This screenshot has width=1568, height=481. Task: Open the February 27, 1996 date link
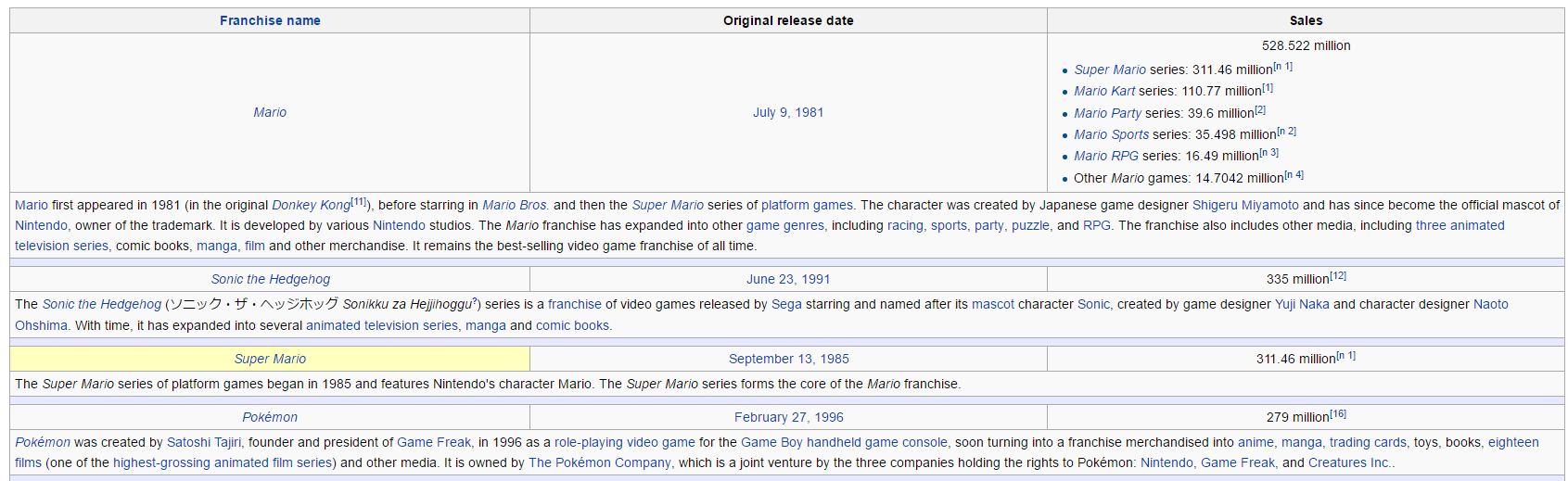[788, 417]
